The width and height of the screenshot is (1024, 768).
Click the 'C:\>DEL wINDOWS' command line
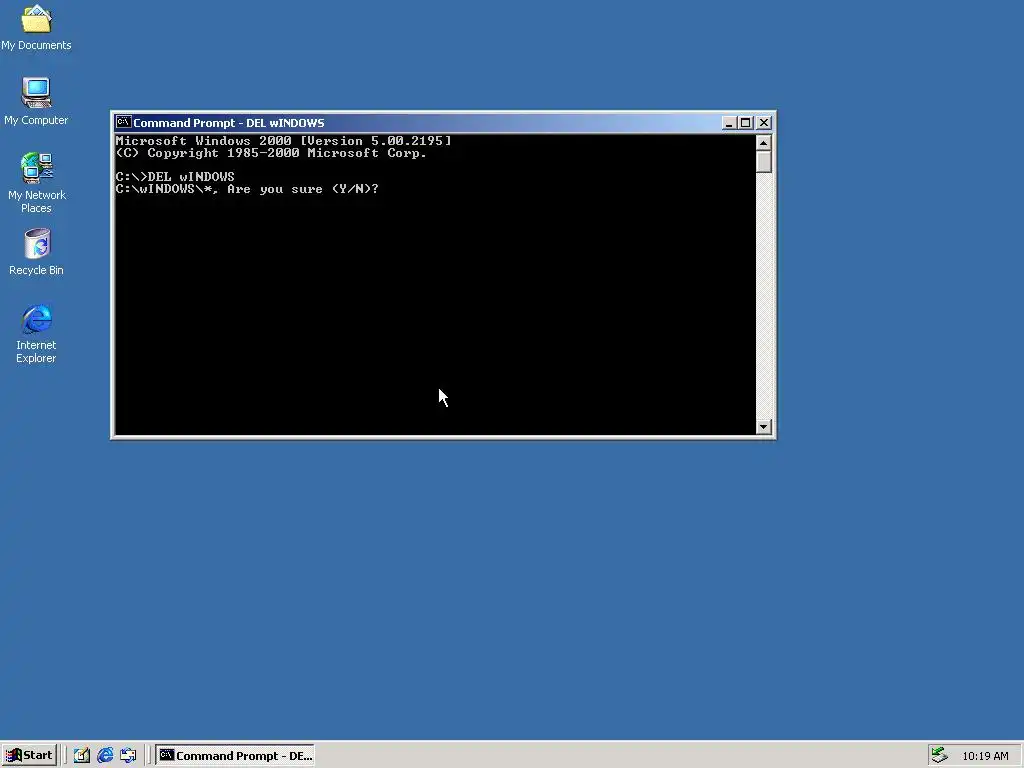coord(175,176)
